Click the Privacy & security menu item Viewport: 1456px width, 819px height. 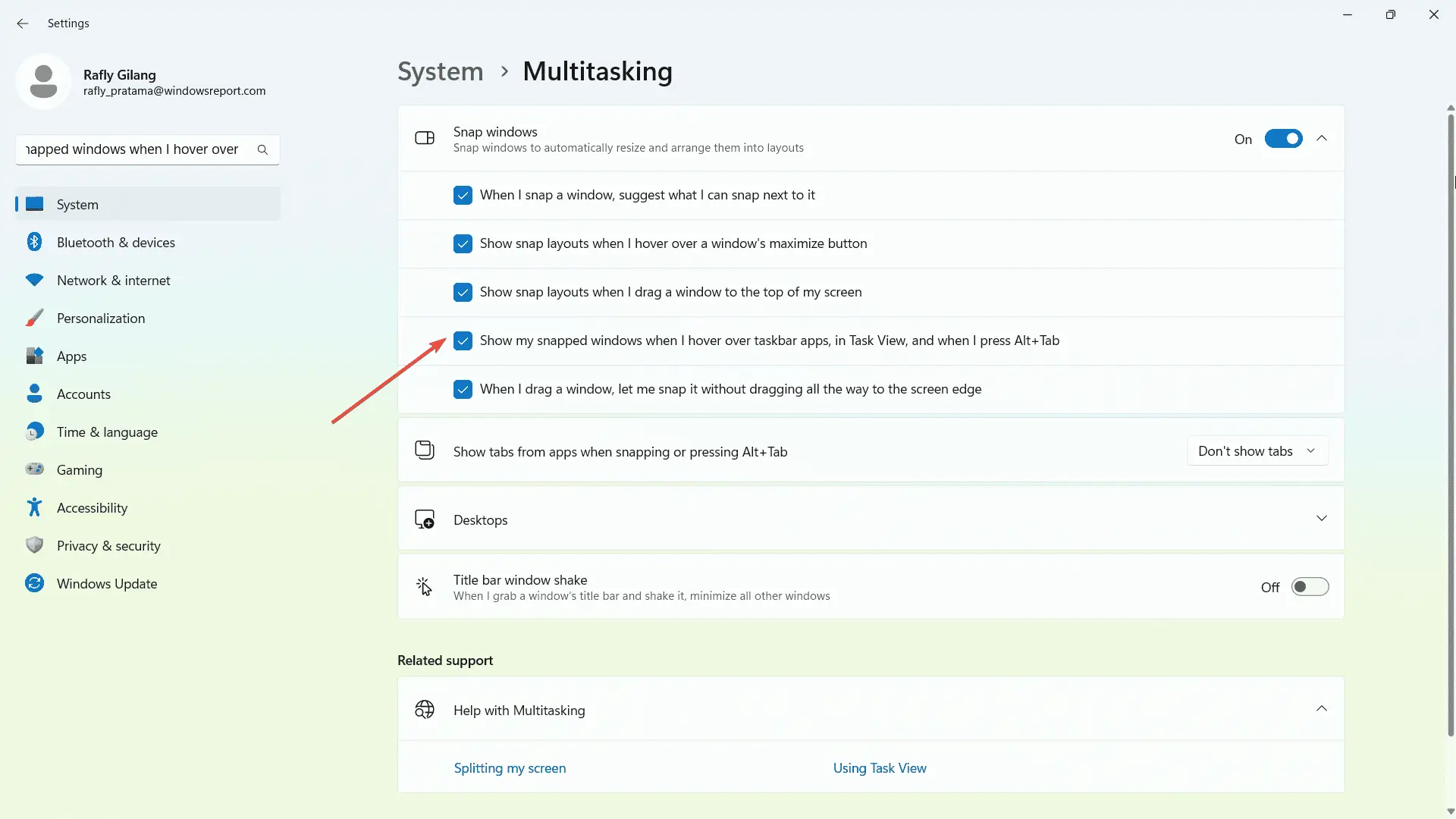click(108, 545)
